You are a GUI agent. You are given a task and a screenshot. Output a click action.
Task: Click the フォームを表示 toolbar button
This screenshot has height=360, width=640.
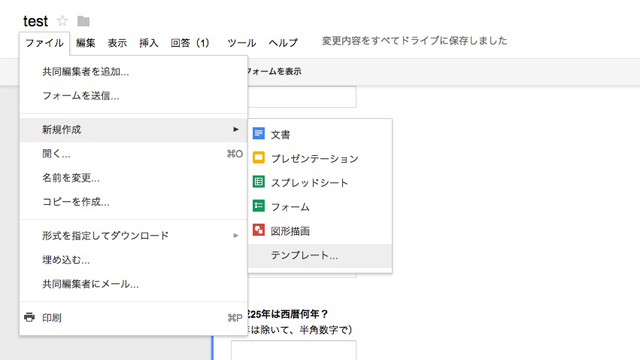click(x=274, y=71)
